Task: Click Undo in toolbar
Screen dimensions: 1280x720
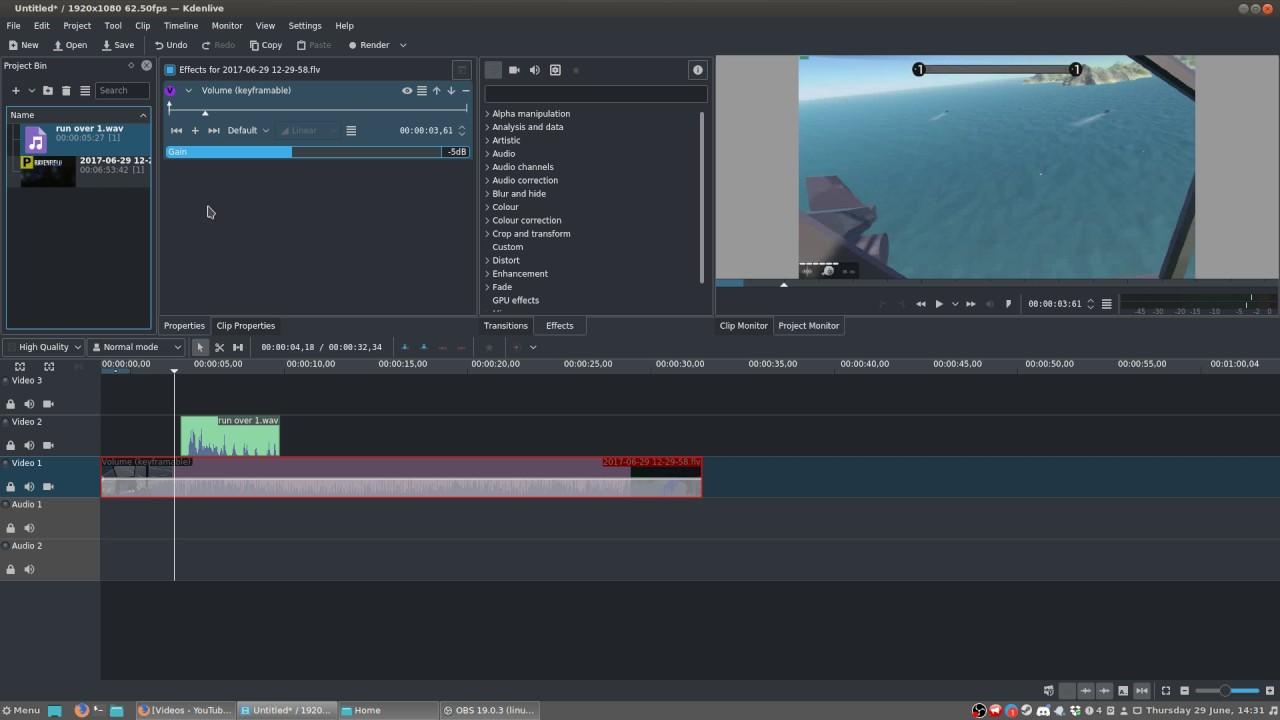Action: [x=171, y=45]
